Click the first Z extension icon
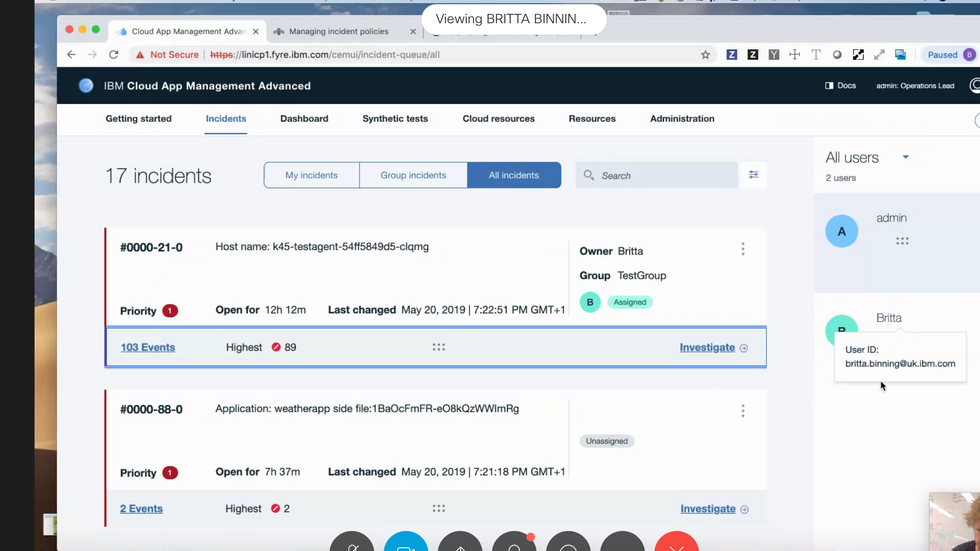The height and width of the screenshot is (551, 980). [x=731, y=55]
